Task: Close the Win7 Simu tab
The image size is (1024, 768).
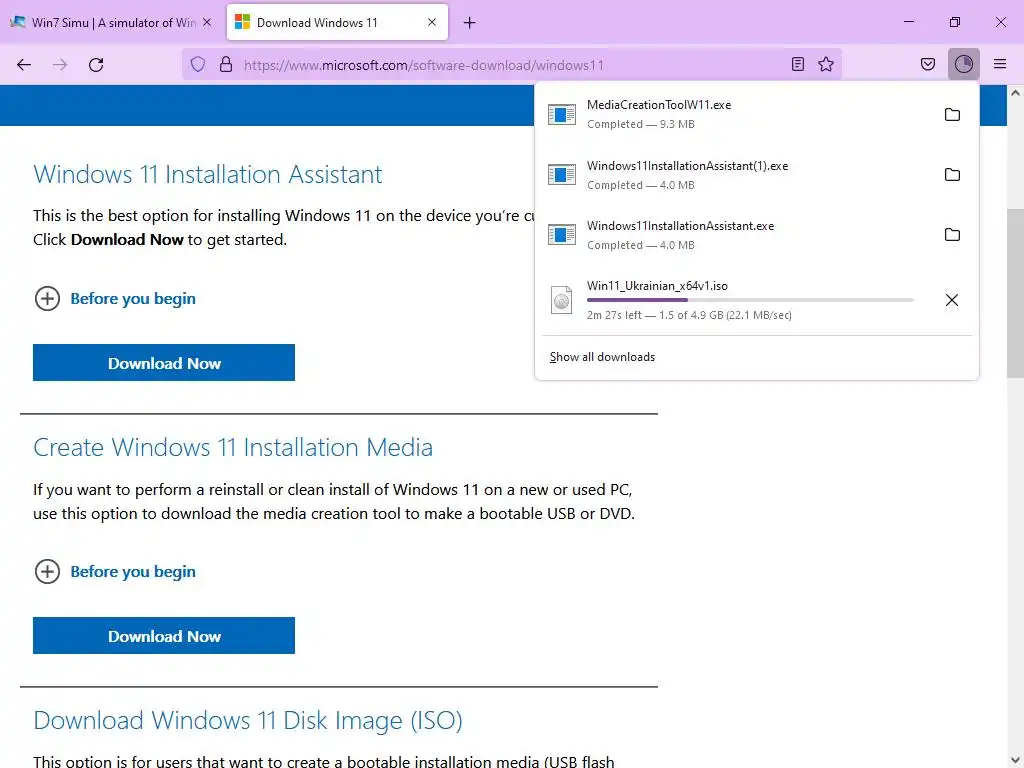Action: tap(207, 22)
